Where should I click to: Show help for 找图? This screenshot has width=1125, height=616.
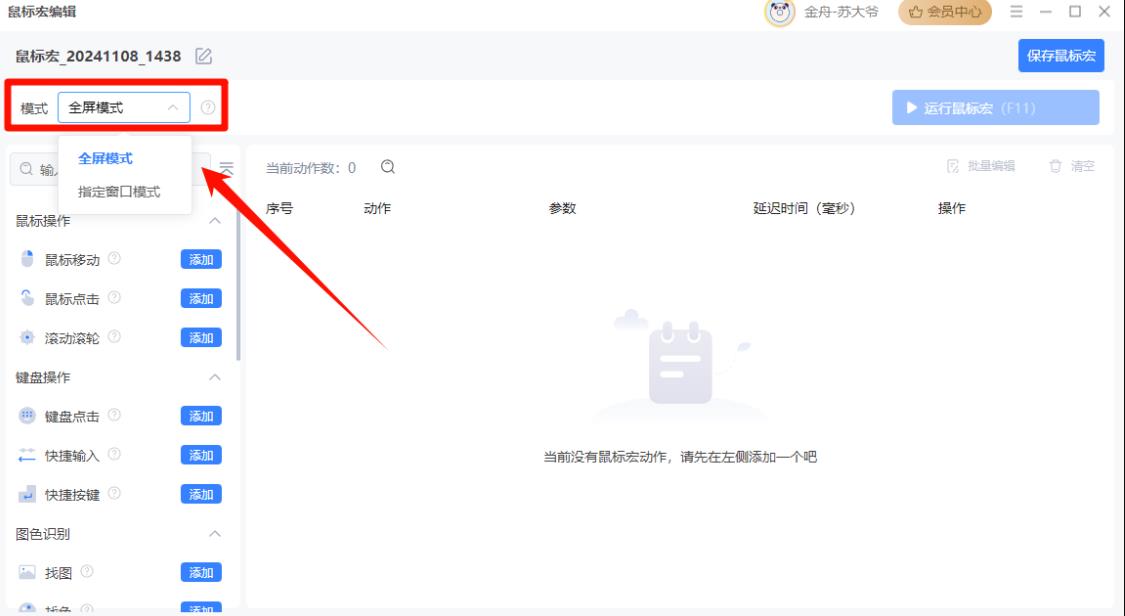[x=87, y=572]
